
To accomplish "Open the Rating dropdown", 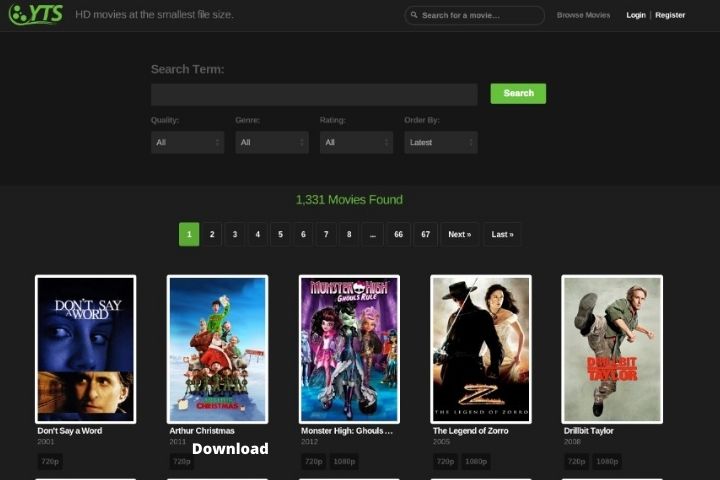I will coord(356,142).
